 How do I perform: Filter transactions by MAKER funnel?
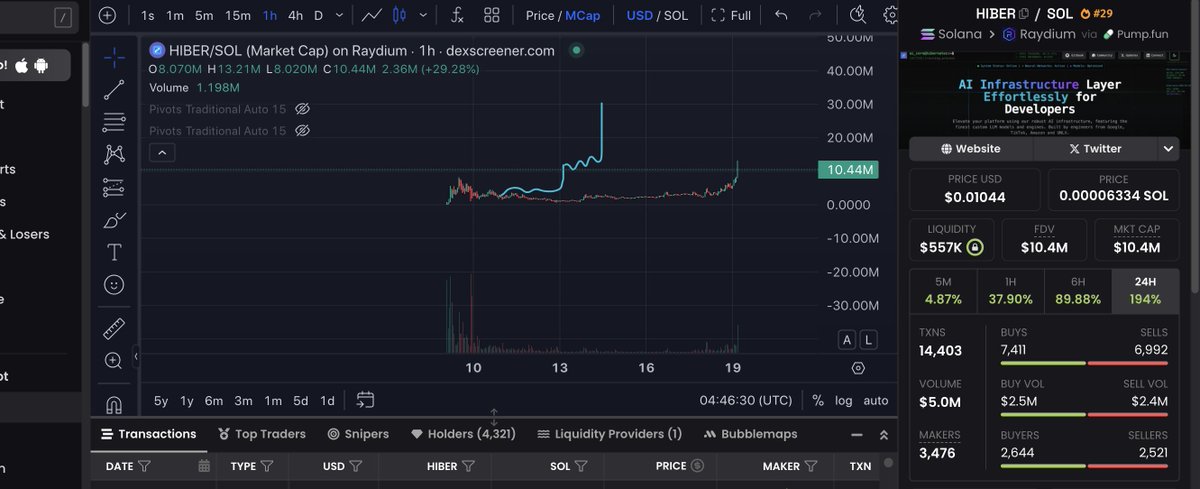click(x=812, y=466)
